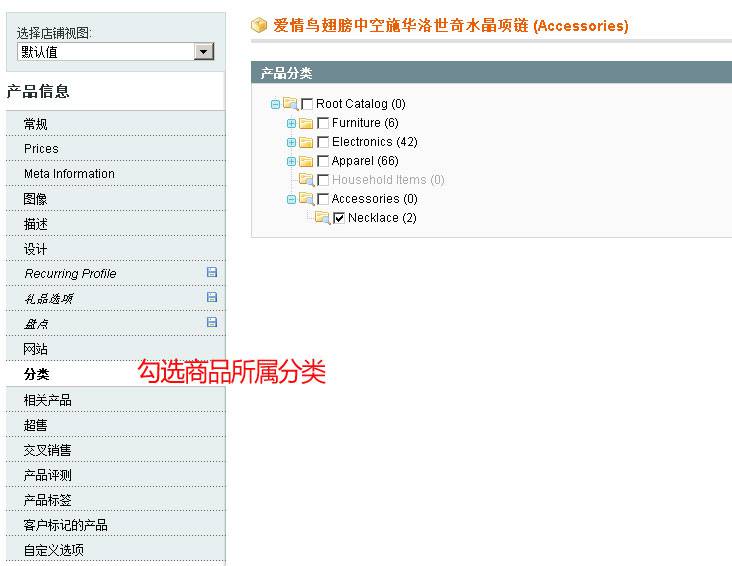732x566 pixels.
Task: Click the Electronics folder icon
Action: click(306, 142)
